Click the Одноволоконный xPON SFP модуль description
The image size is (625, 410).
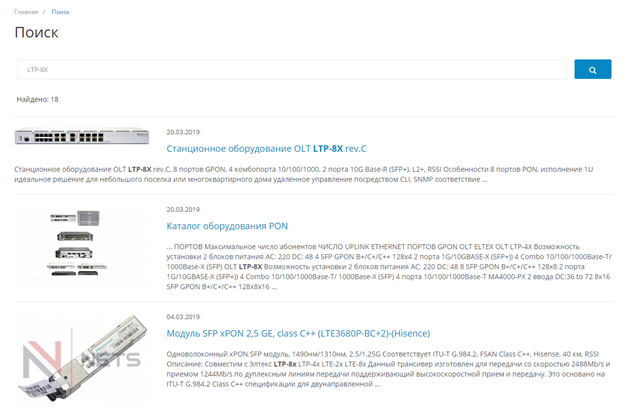click(389, 369)
